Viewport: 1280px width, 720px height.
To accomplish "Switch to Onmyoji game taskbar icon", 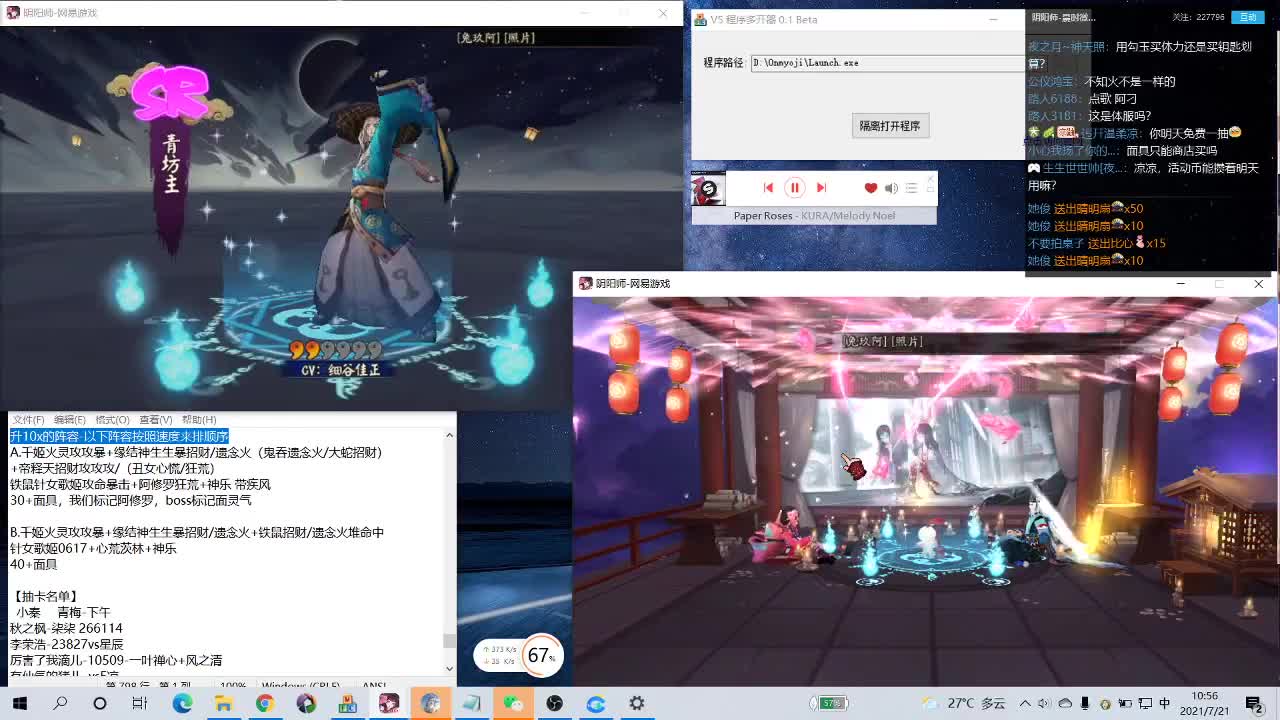I will [x=389, y=703].
